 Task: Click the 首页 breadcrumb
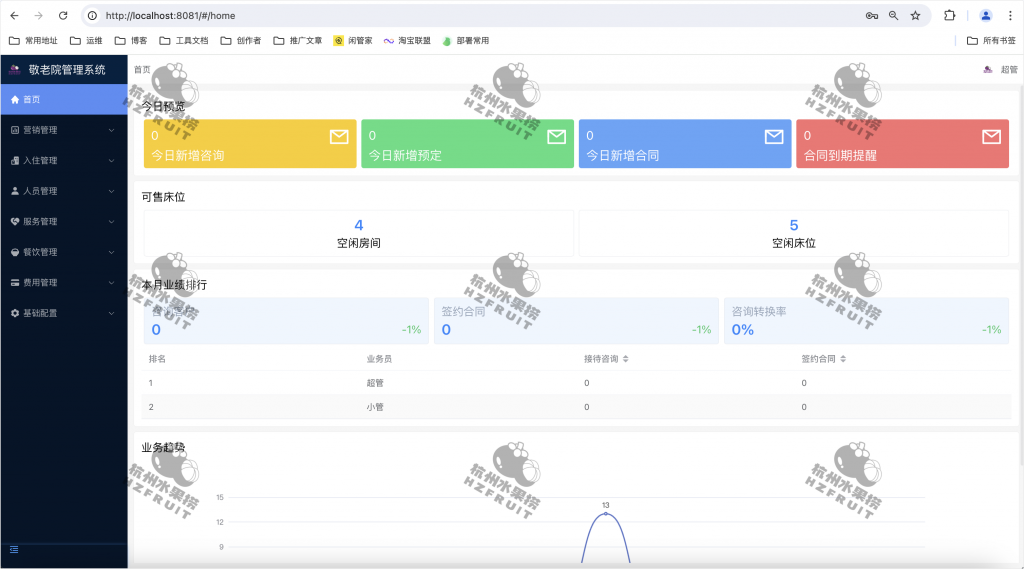click(x=142, y=69)
